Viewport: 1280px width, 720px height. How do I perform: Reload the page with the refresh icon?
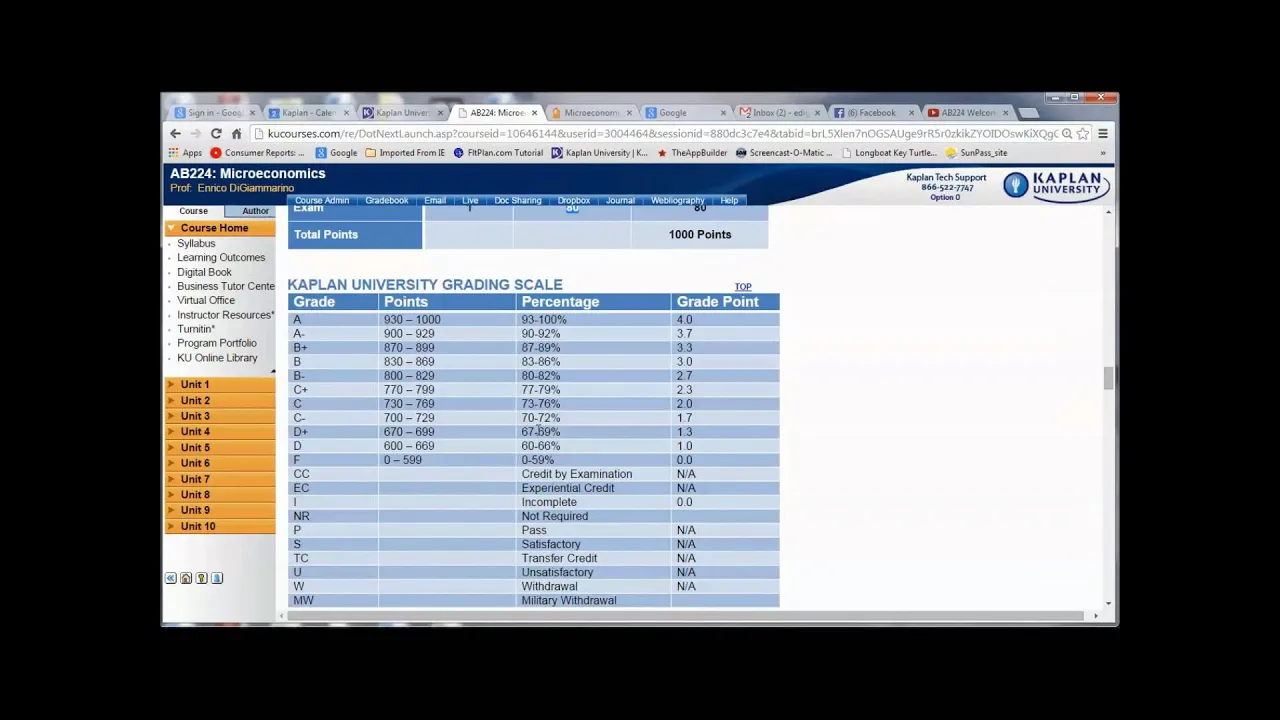[x=215, y=133]
